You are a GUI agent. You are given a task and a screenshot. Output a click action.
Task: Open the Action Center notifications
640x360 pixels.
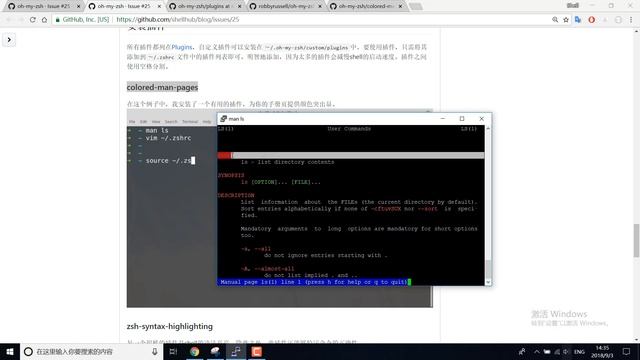pos(627,351)
